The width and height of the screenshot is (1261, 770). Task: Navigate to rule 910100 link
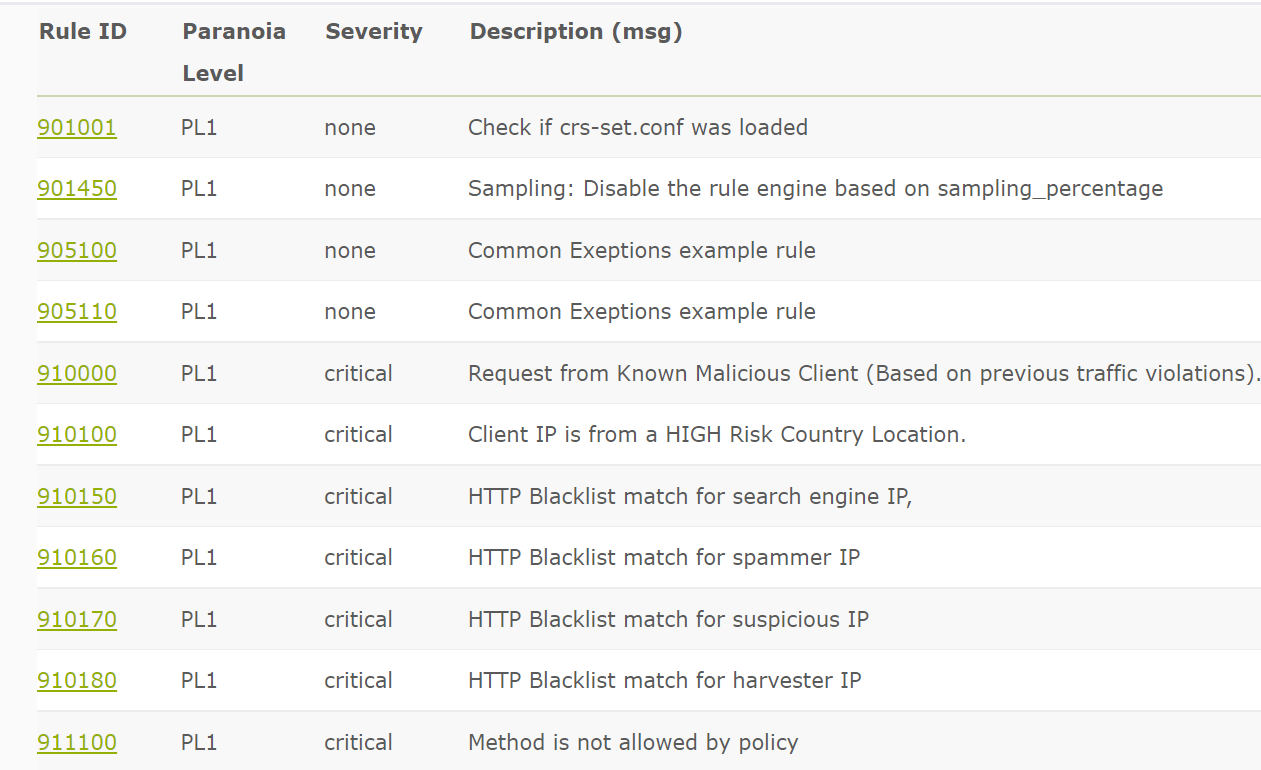click(77, 435)
